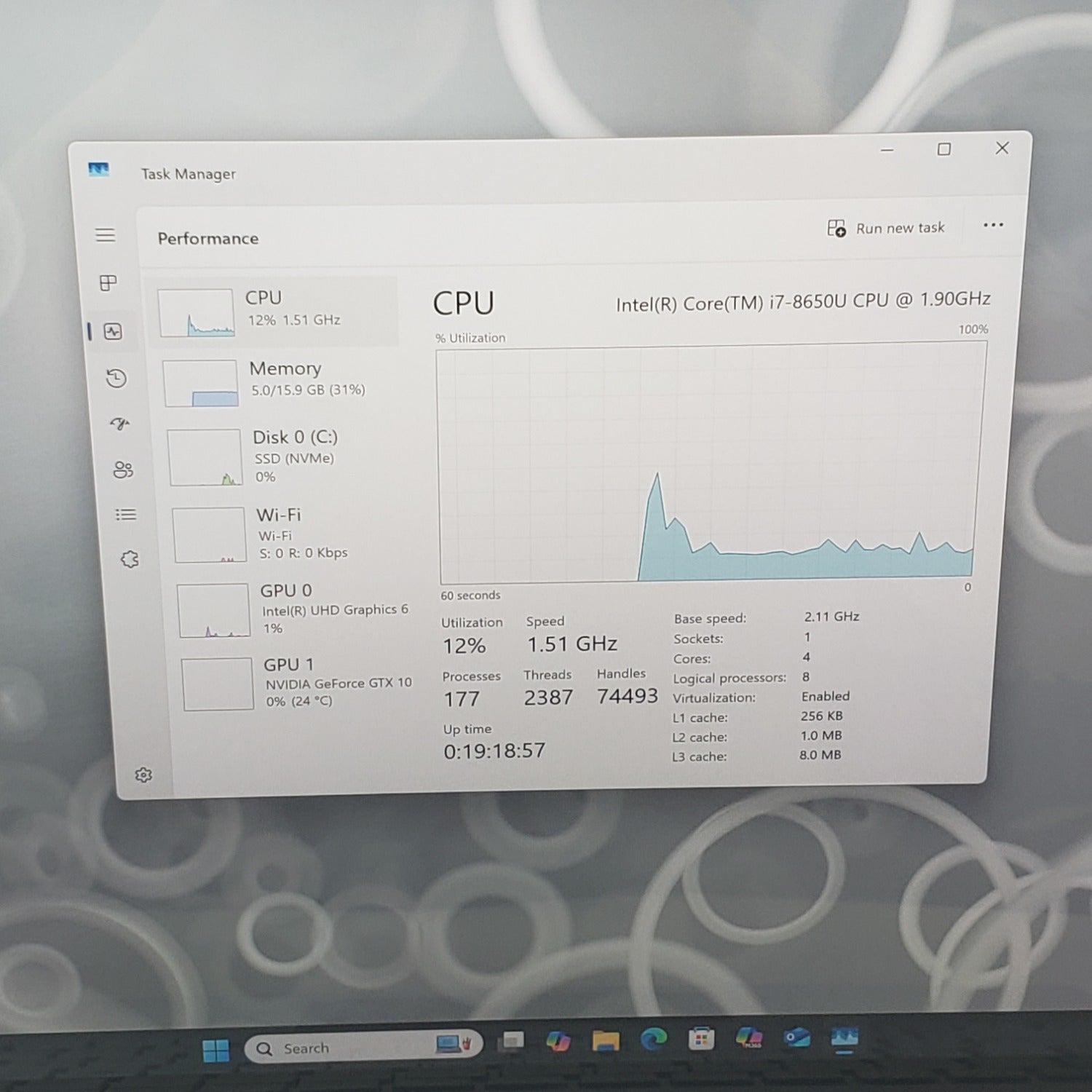Open File Explorer from the taskbar
1092x1092 pixels.
(605, 1041)
